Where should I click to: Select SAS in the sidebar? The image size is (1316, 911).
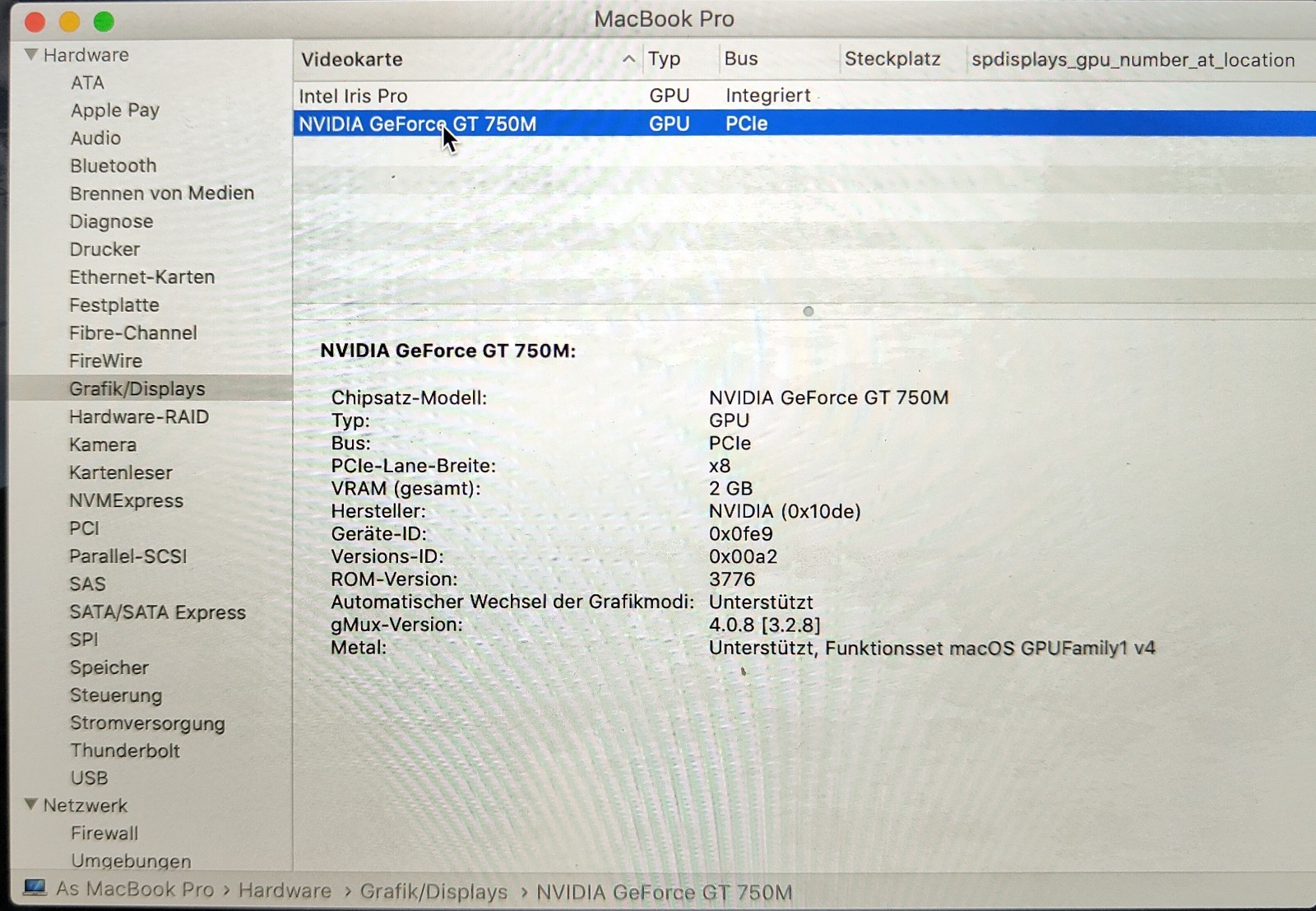[x=88, y=584]
